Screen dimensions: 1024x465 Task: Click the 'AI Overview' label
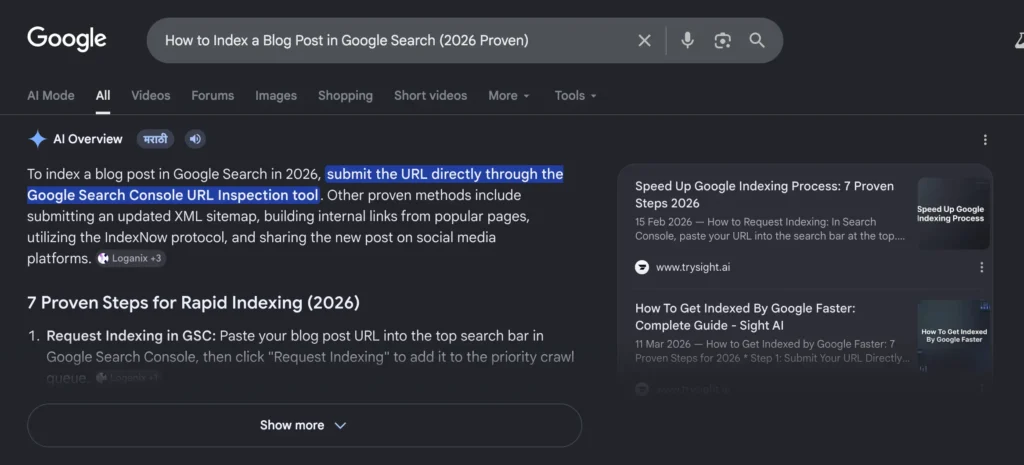point(88,139)
